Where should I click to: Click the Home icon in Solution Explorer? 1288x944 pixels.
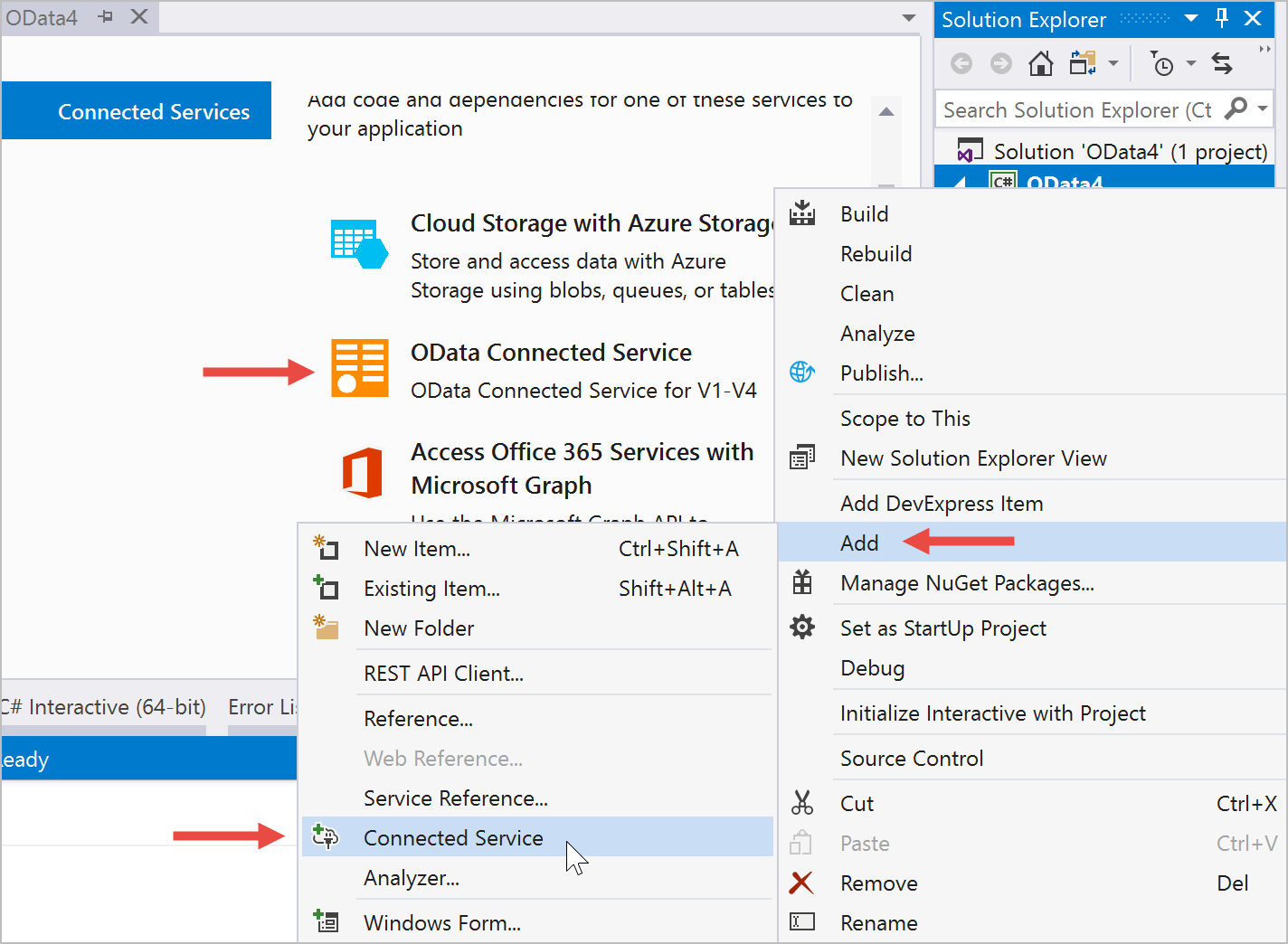tap(1040, 63)
